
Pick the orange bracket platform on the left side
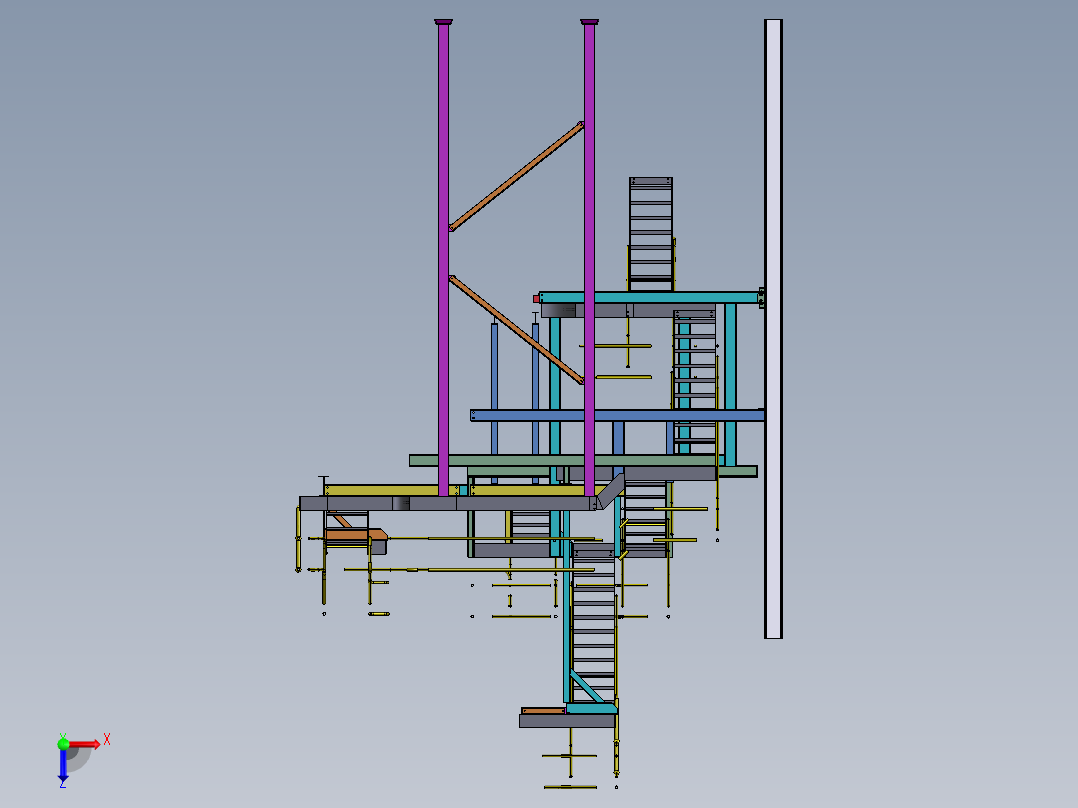pyautogui.click(x=356, y=534)
